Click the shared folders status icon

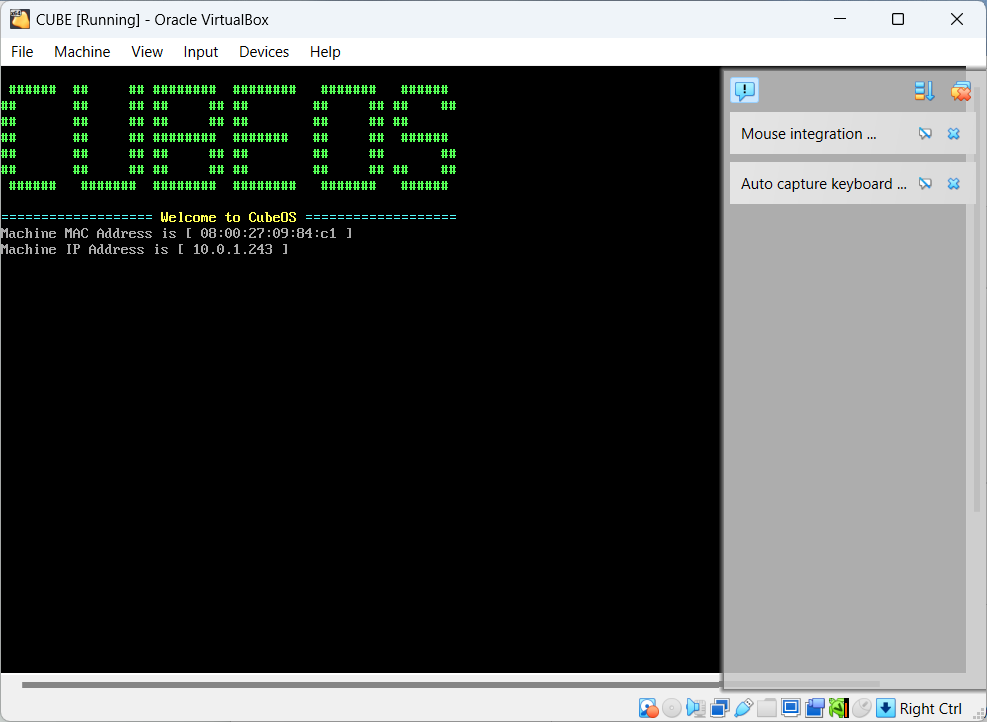(767, 708)
